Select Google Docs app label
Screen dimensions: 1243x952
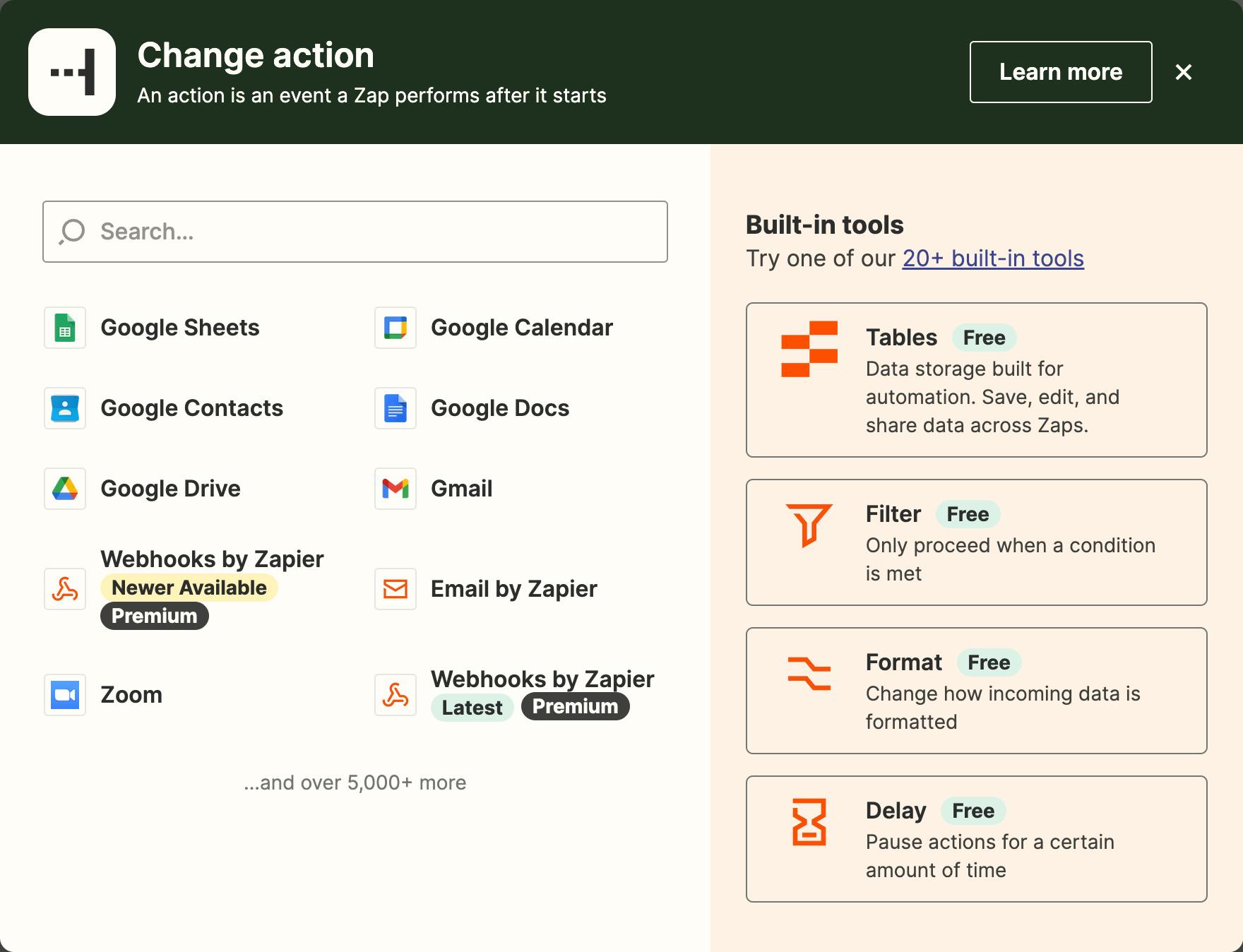coord(500,408)
